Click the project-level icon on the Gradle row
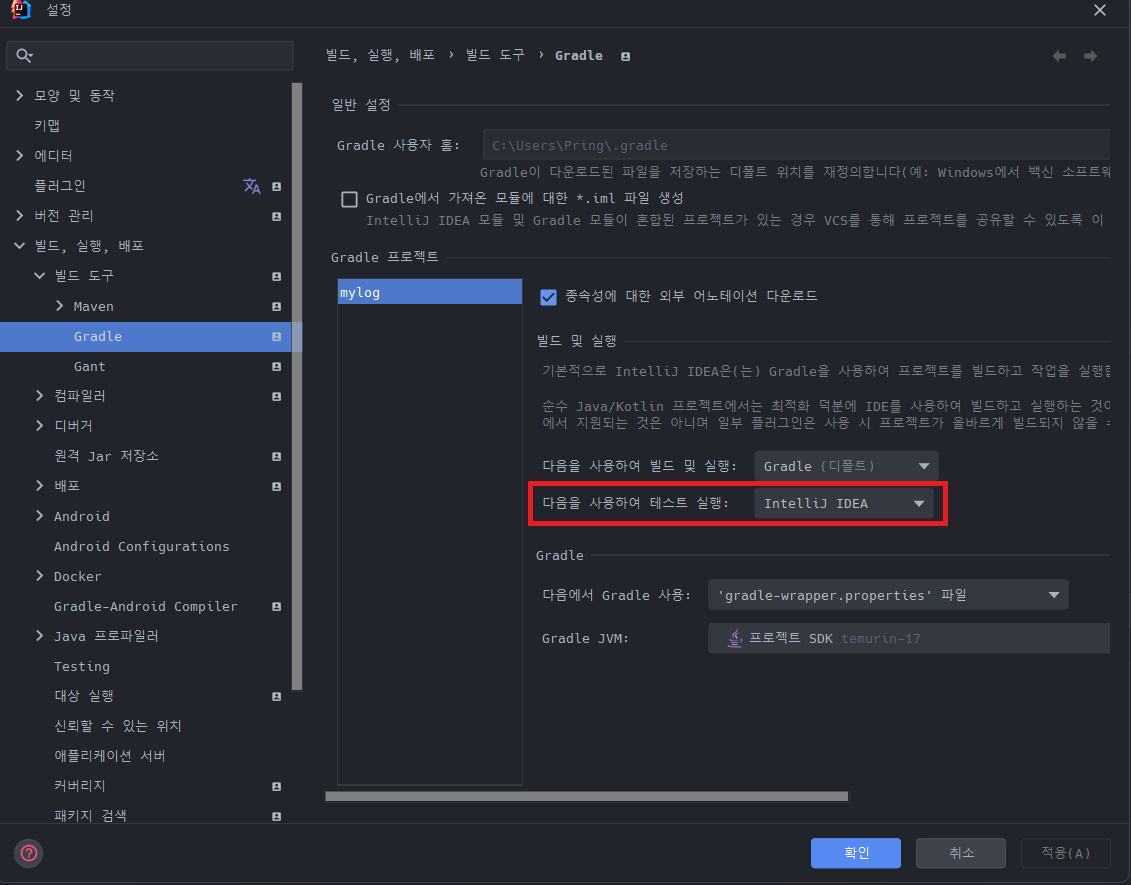Screen dimensions: 1131x885 (x=276, y=337)
